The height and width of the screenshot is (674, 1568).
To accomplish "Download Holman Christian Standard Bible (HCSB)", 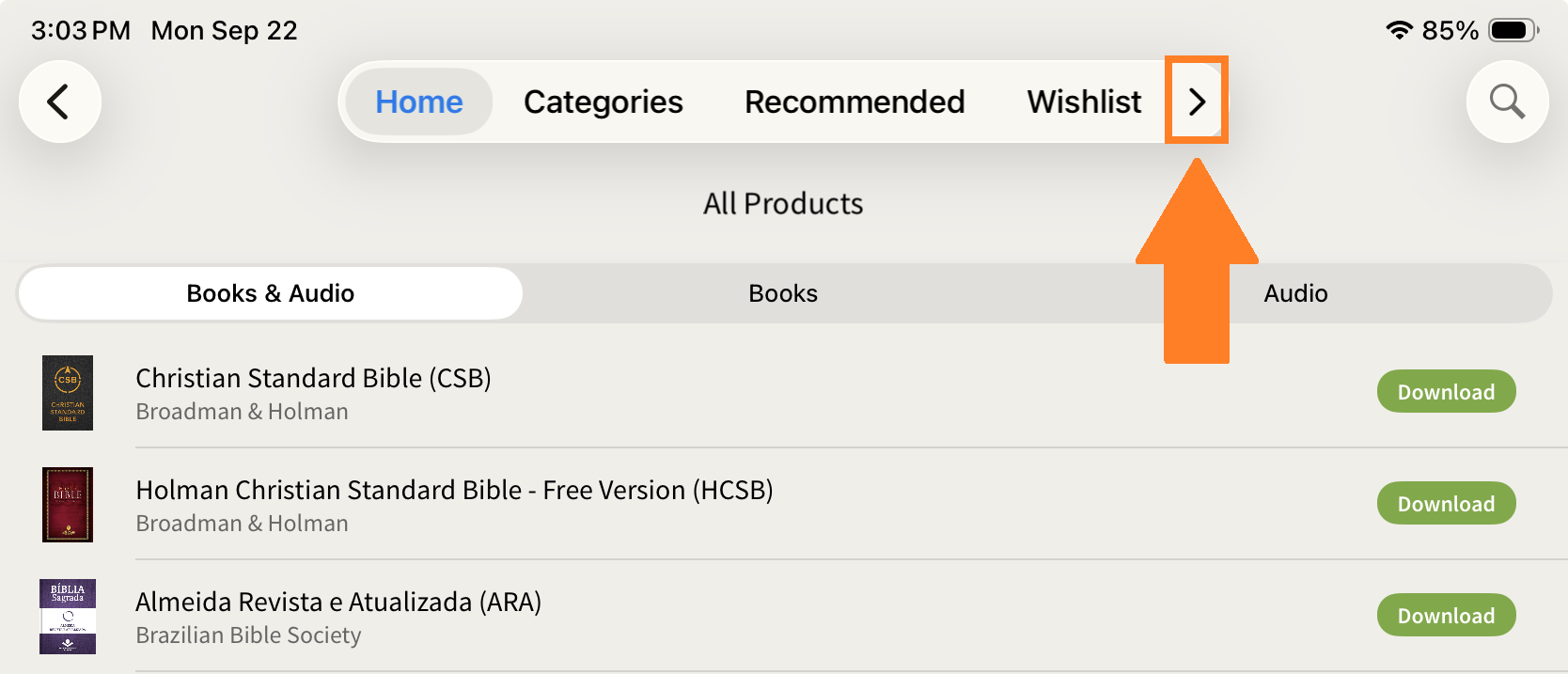I will [1446, 504].
